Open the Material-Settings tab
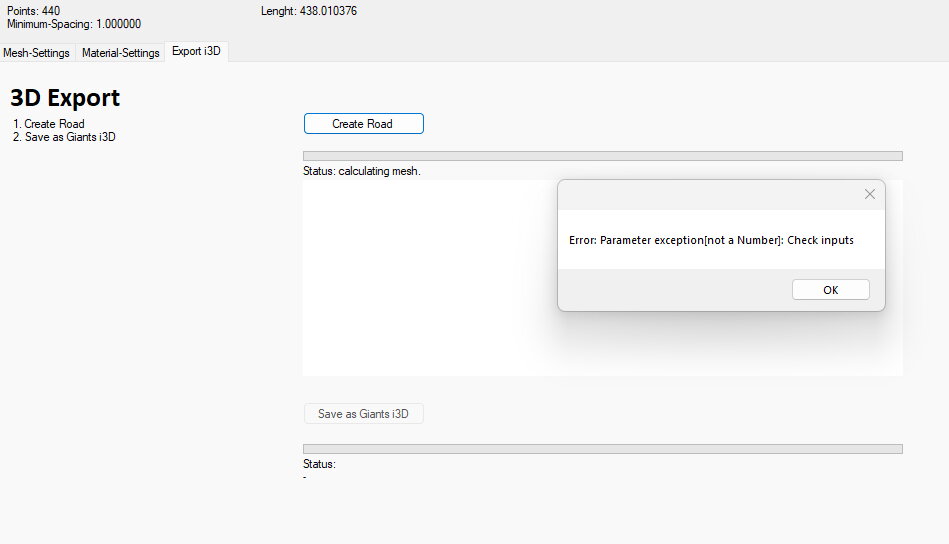The image size is (949, 544). click(x=120, y=53)
